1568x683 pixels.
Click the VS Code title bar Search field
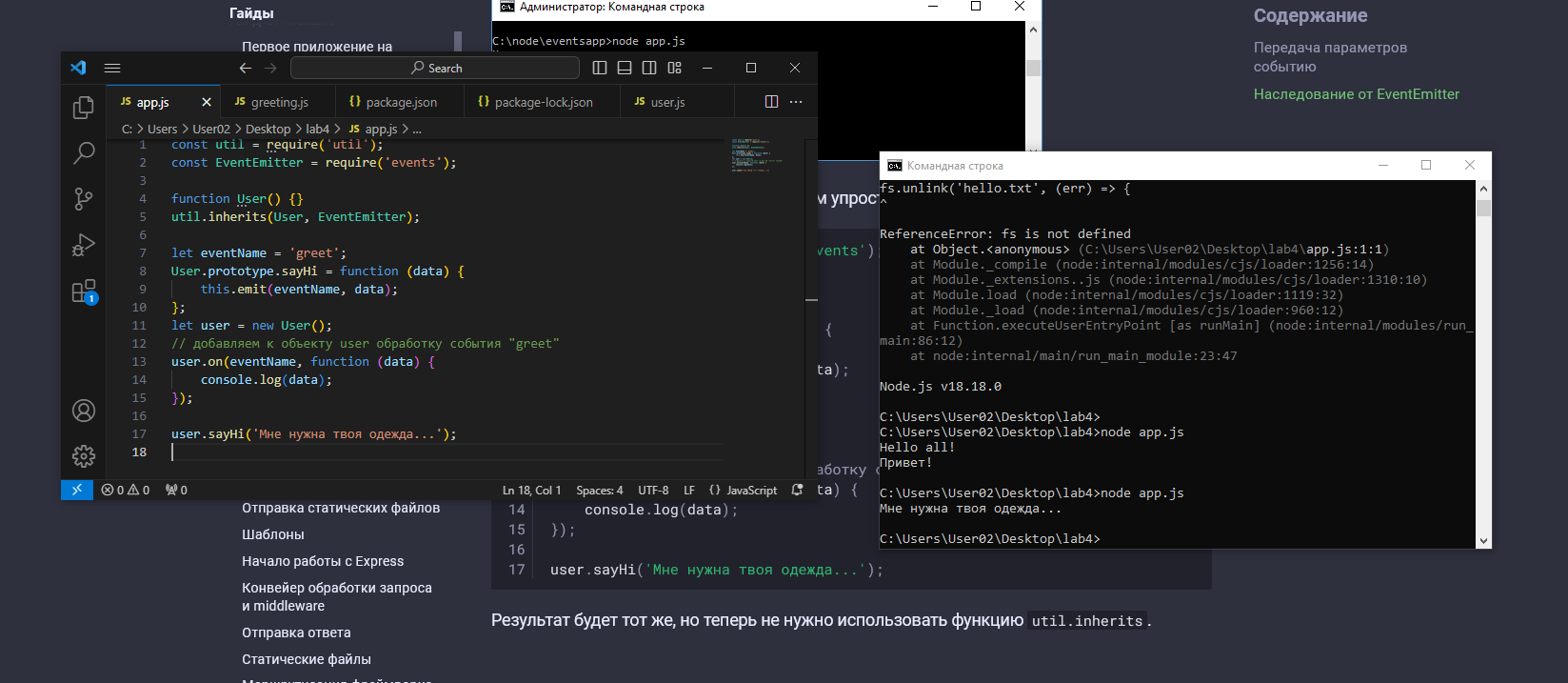pyautogui.click(x=435, y=68)
